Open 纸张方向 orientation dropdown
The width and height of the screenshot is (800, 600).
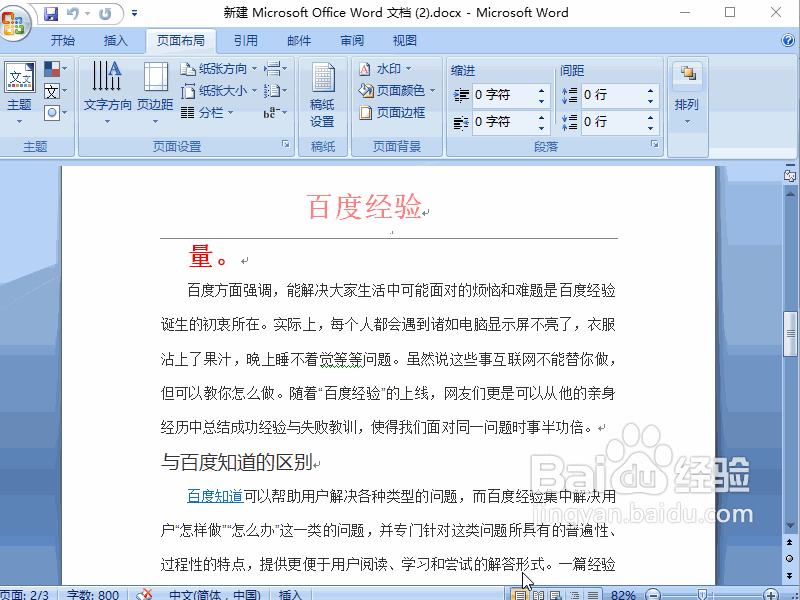click(218, 68)
